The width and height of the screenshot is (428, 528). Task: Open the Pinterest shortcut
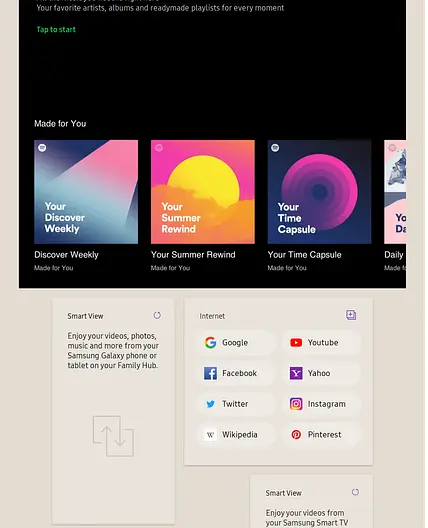pyautogui.click(x=321, y=434)
